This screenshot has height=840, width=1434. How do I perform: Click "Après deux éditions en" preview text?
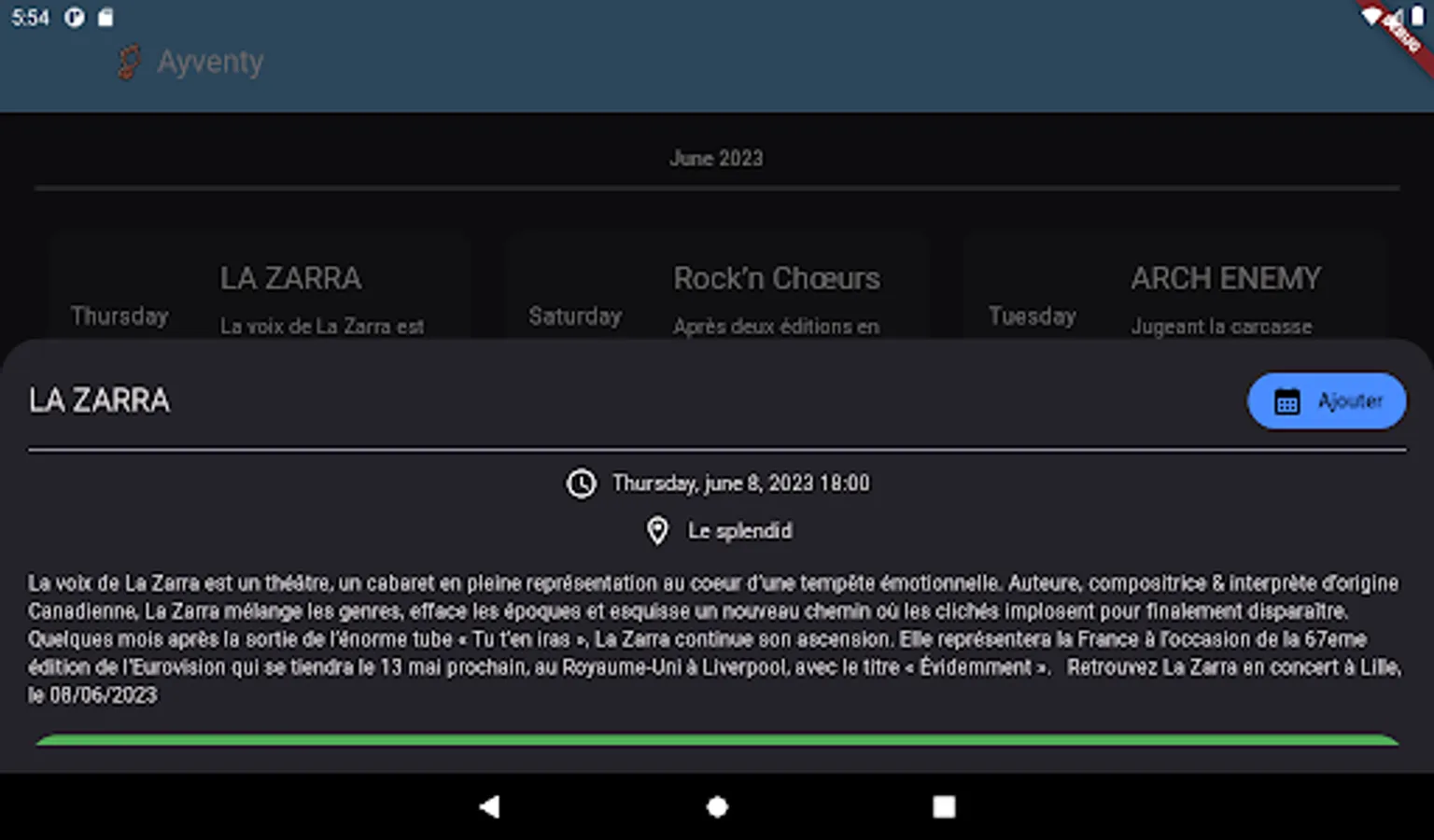[777, 327]
